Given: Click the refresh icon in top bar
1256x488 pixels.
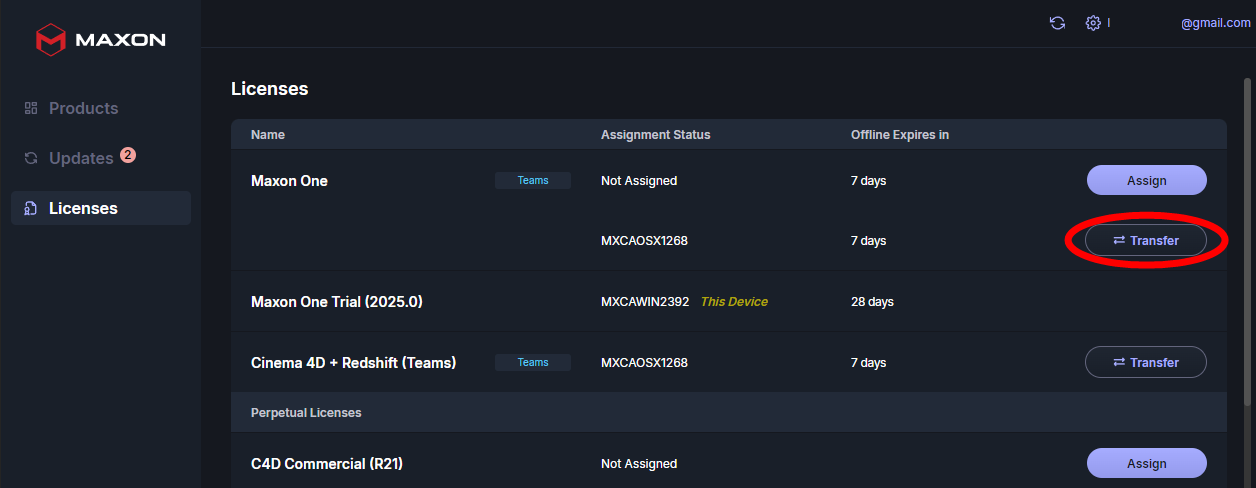Looking at the screenshot, I should coord(1057,23).
